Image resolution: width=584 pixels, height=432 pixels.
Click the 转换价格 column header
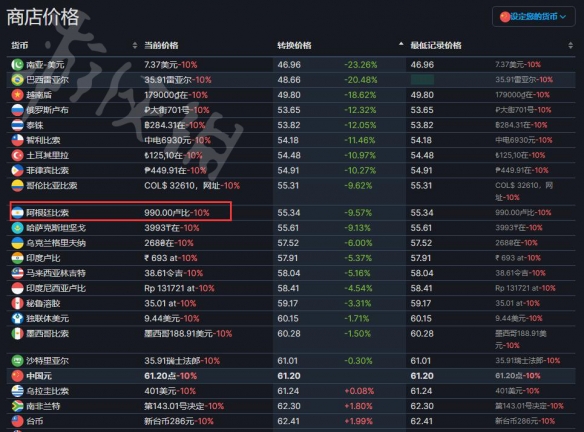(294, 45)
